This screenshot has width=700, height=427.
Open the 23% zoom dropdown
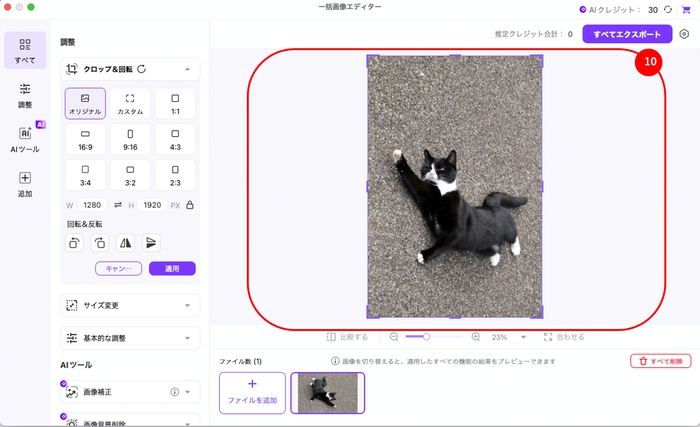(509, 337)
